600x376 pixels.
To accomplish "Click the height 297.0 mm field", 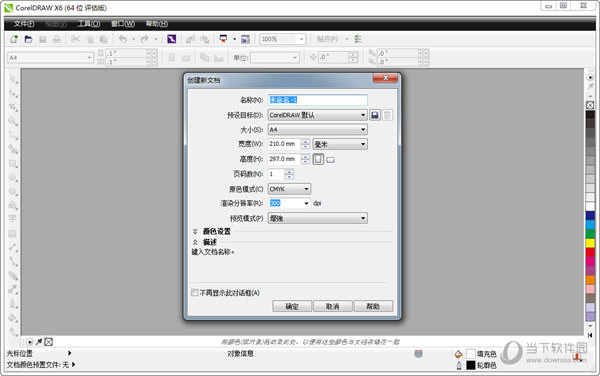I will (x=285, y=159).
